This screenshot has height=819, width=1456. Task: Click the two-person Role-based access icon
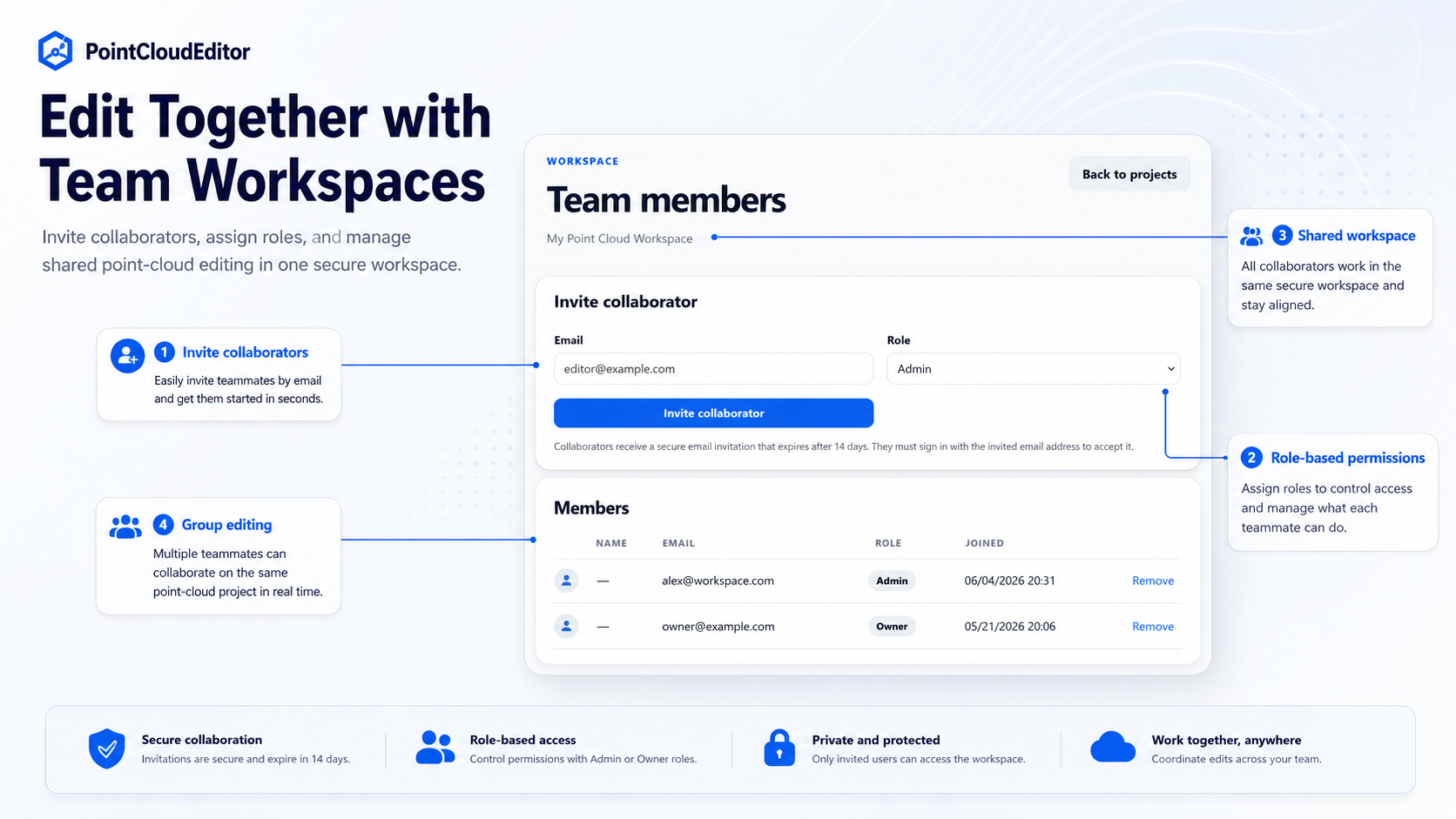click(435, 748)
